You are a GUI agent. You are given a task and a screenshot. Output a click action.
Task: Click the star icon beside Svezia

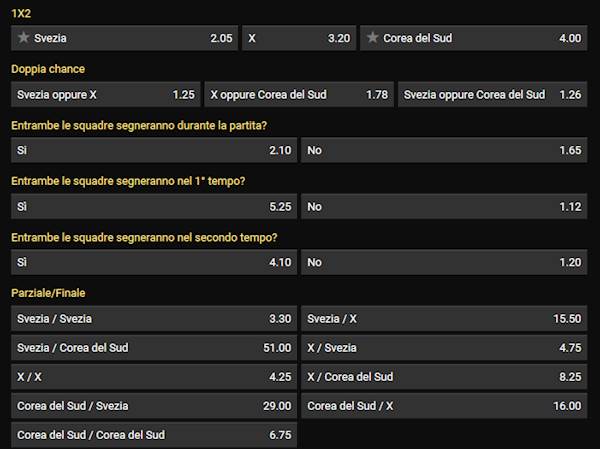pos(23,38)
